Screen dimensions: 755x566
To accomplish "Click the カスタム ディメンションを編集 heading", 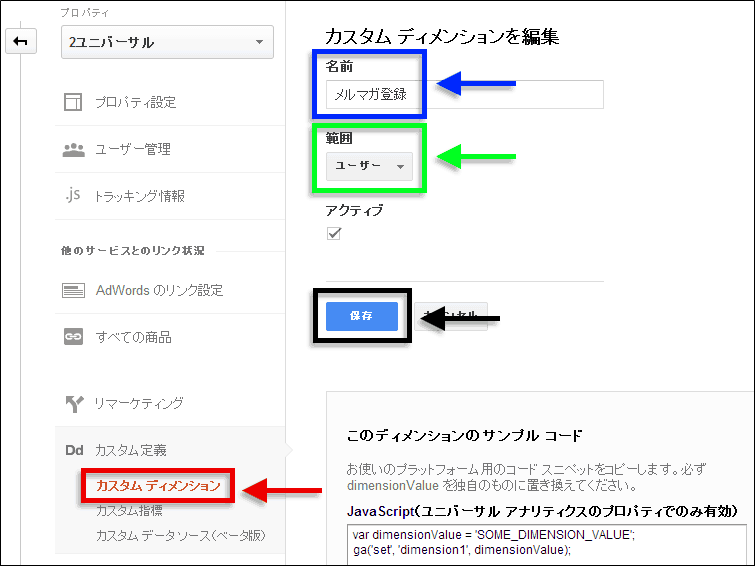I will click(442, 37).
